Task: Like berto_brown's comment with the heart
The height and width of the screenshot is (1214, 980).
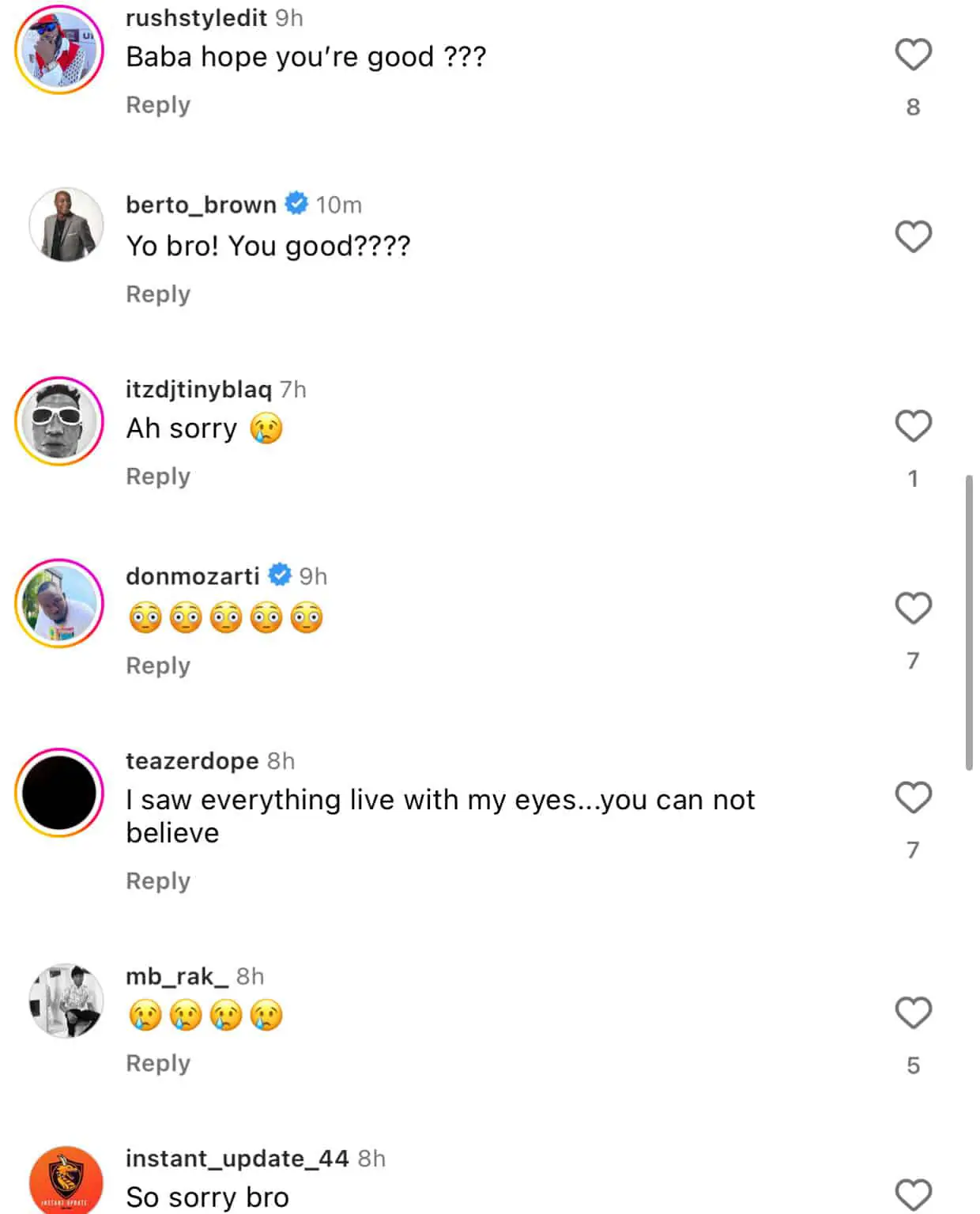Action: pos(913,236)
